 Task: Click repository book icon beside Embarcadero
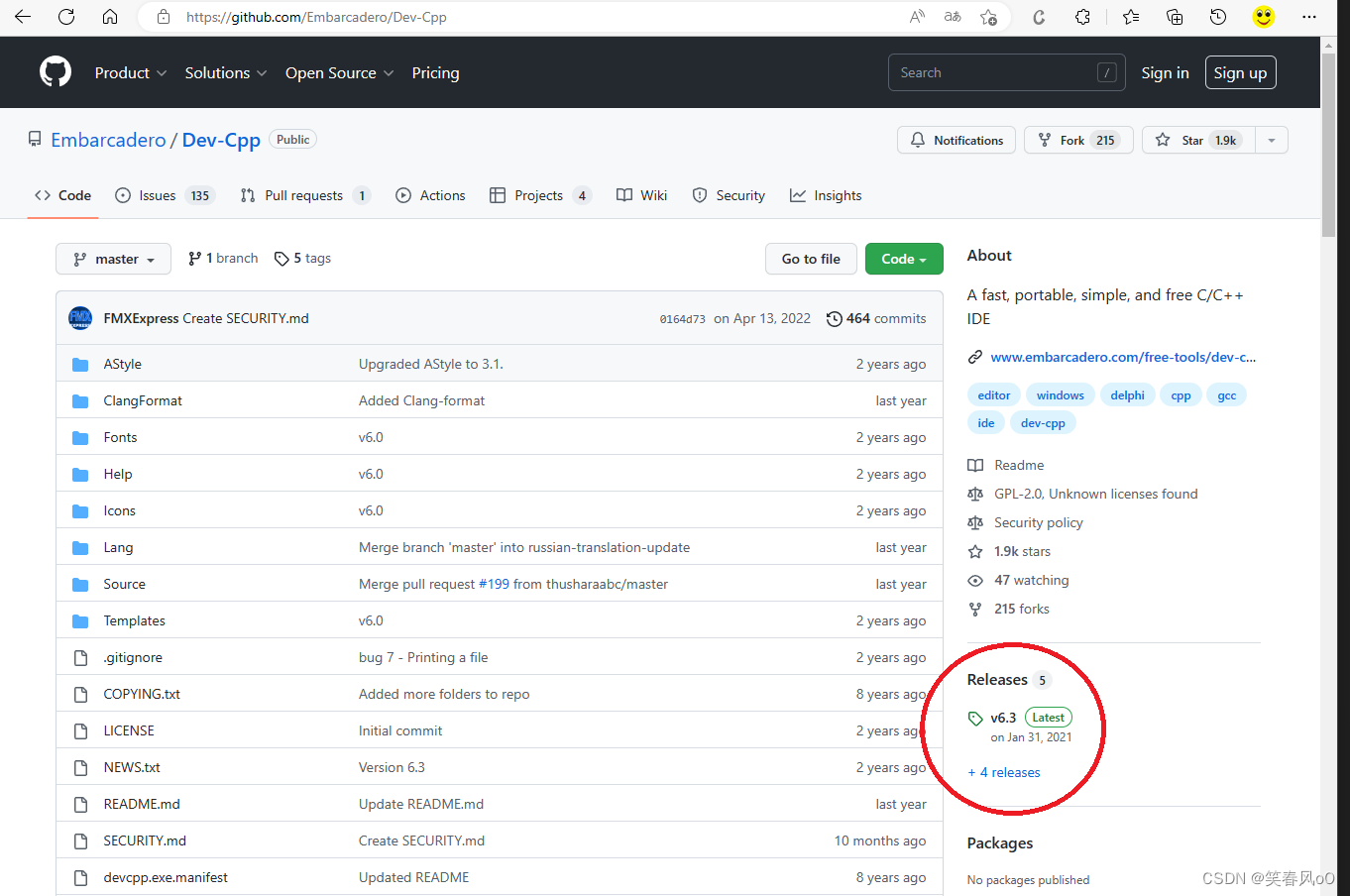35,140
